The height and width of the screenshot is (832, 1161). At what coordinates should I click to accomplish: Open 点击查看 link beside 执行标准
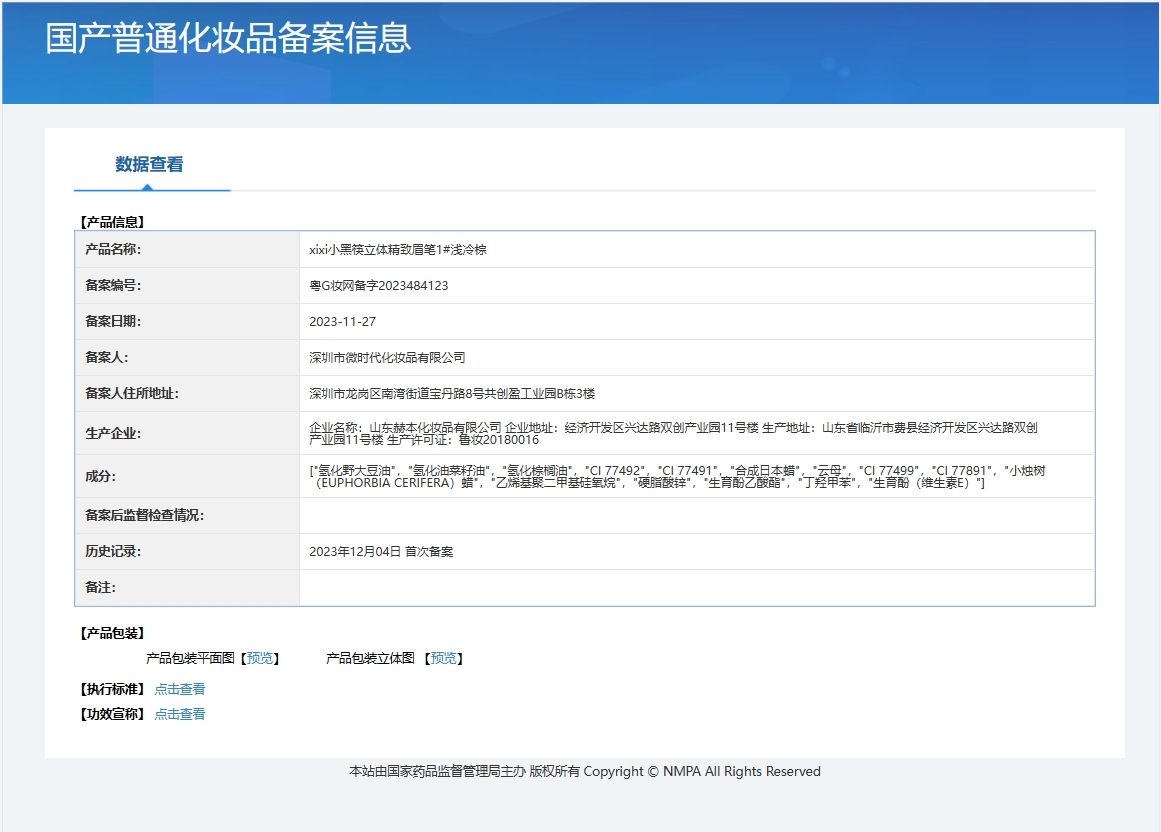click(180, 689)
